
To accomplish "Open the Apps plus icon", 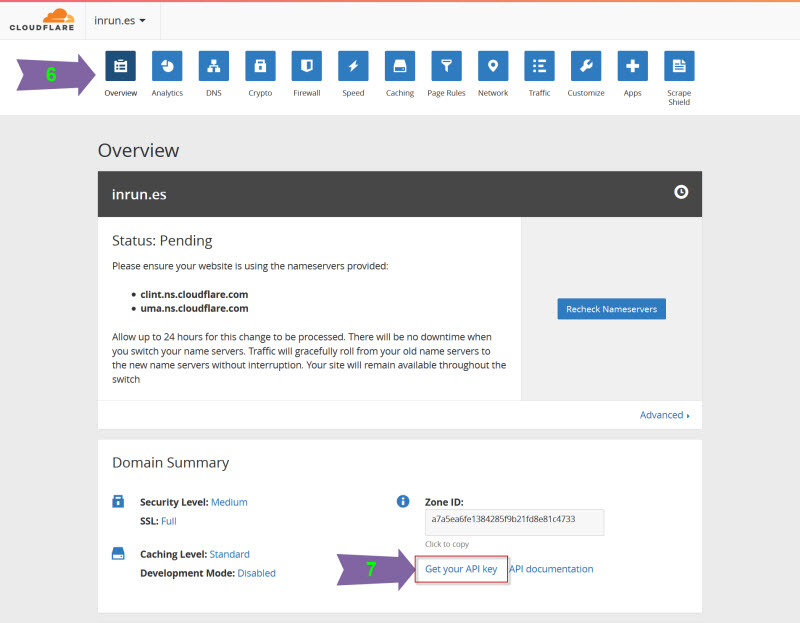I will [x=633, y=66].
